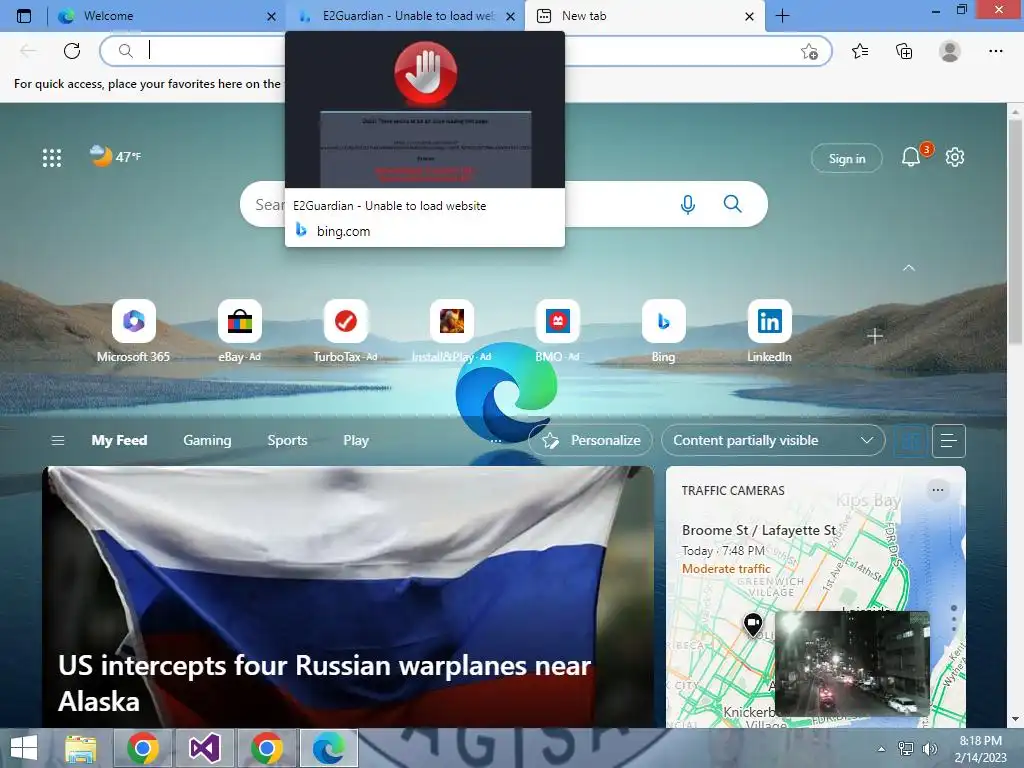Open the Bing quick link tile
Image resolution: width=1024 pixels, height=768 pixels.
tap(664, 330)
